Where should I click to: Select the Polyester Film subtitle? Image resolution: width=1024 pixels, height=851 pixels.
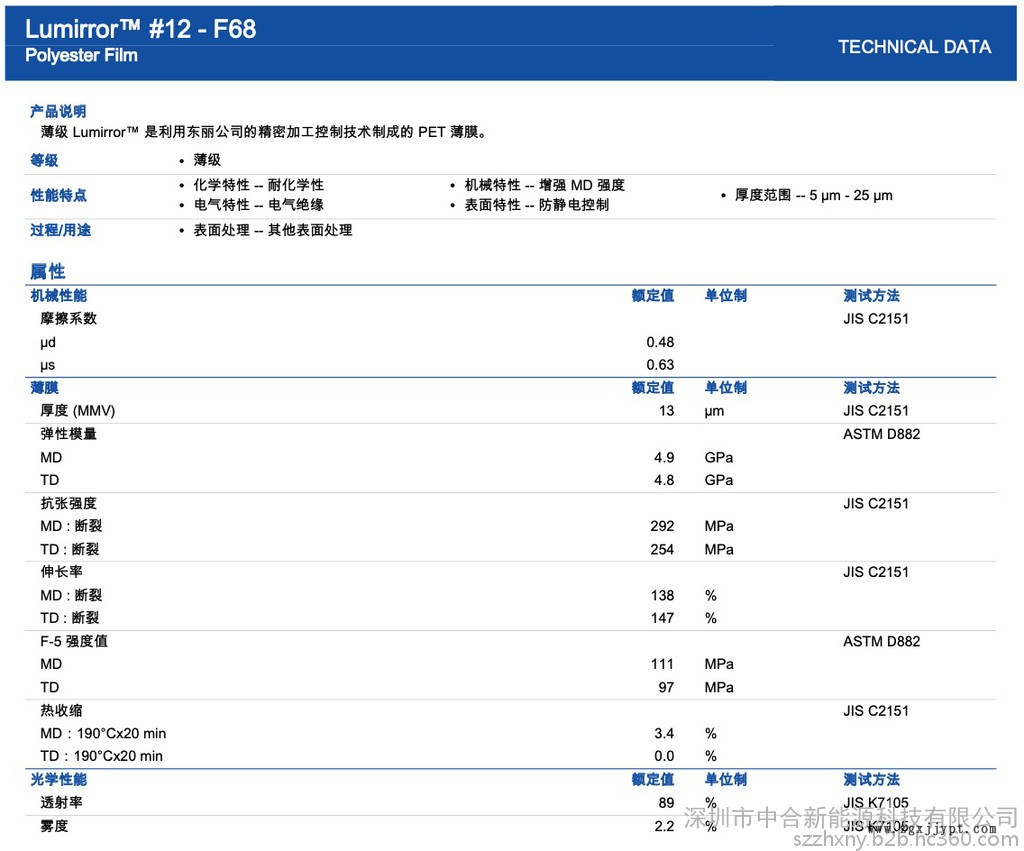(81, 56)
